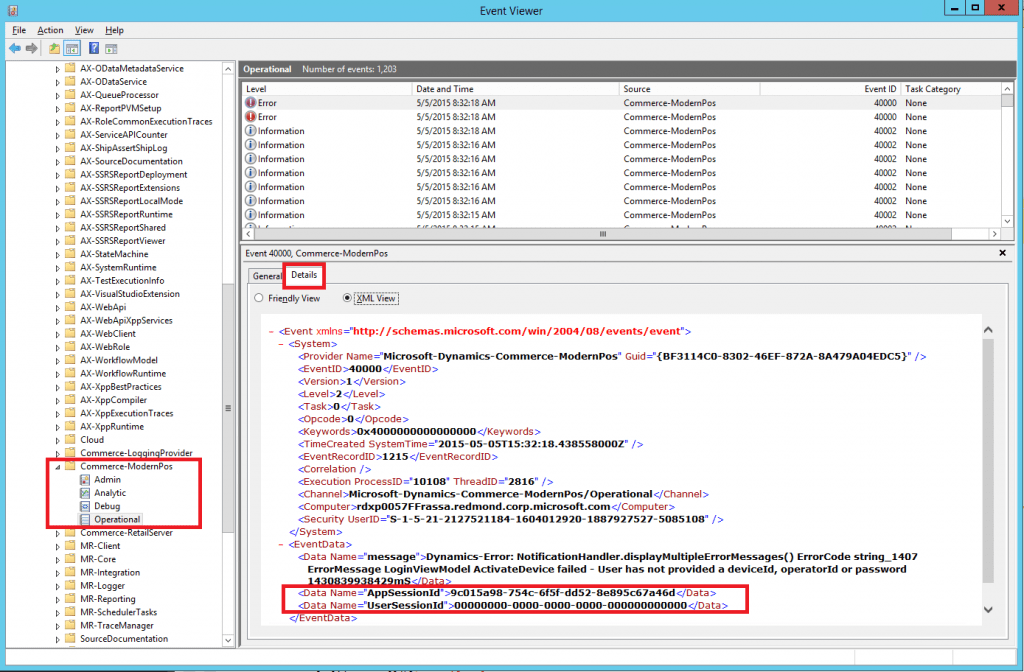Expand the AX-ODataService node
Image resolution: width=1024 pixels, height=672 pixels.
[57, 82]
